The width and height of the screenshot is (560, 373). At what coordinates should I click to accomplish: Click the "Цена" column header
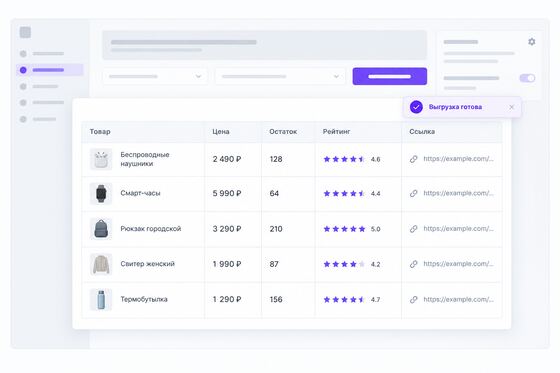(221, 131)
